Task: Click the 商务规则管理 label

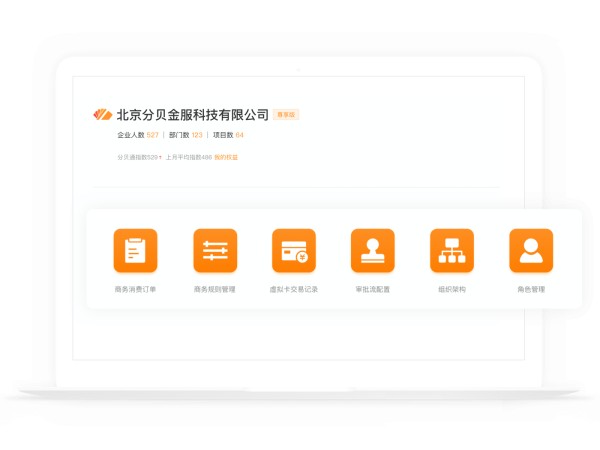Action: [215, 289]
